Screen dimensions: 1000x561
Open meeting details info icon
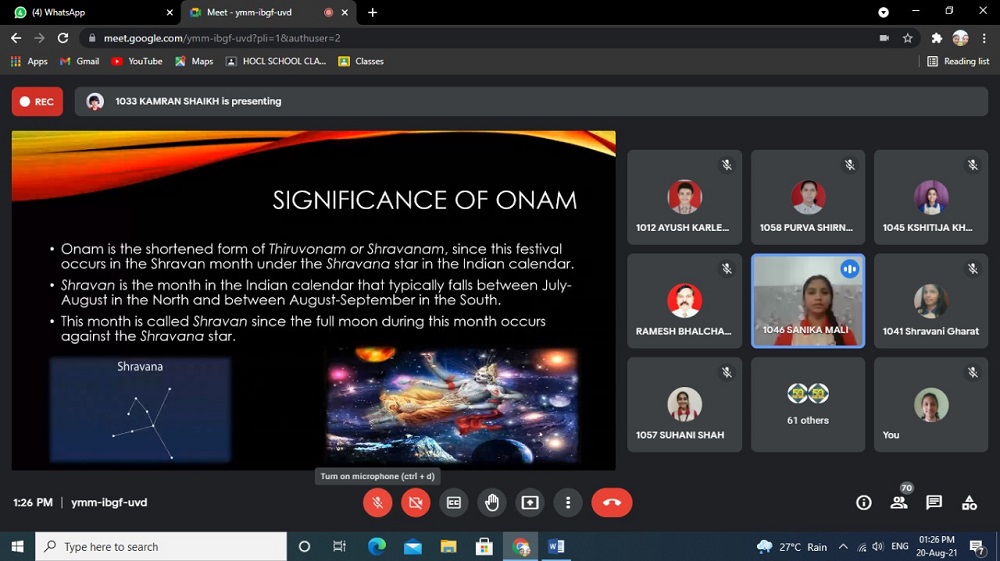(864, 503)
